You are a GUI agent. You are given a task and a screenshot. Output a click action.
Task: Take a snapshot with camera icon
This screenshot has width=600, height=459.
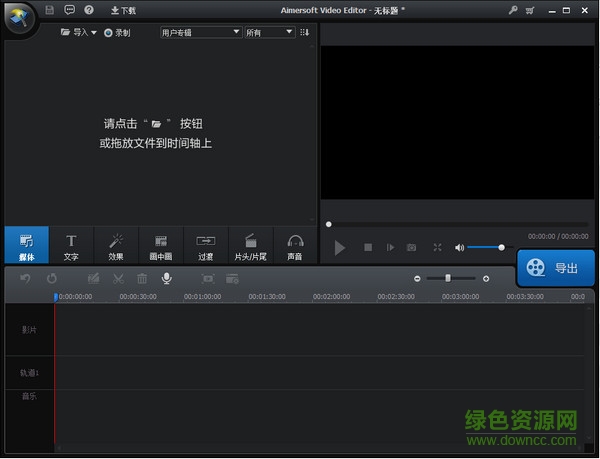pos(412,247)
